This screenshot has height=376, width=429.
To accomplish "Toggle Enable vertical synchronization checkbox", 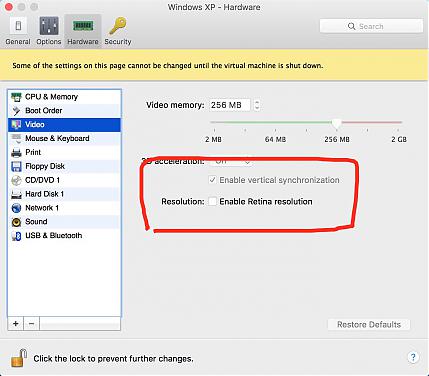I will point(212,180).
